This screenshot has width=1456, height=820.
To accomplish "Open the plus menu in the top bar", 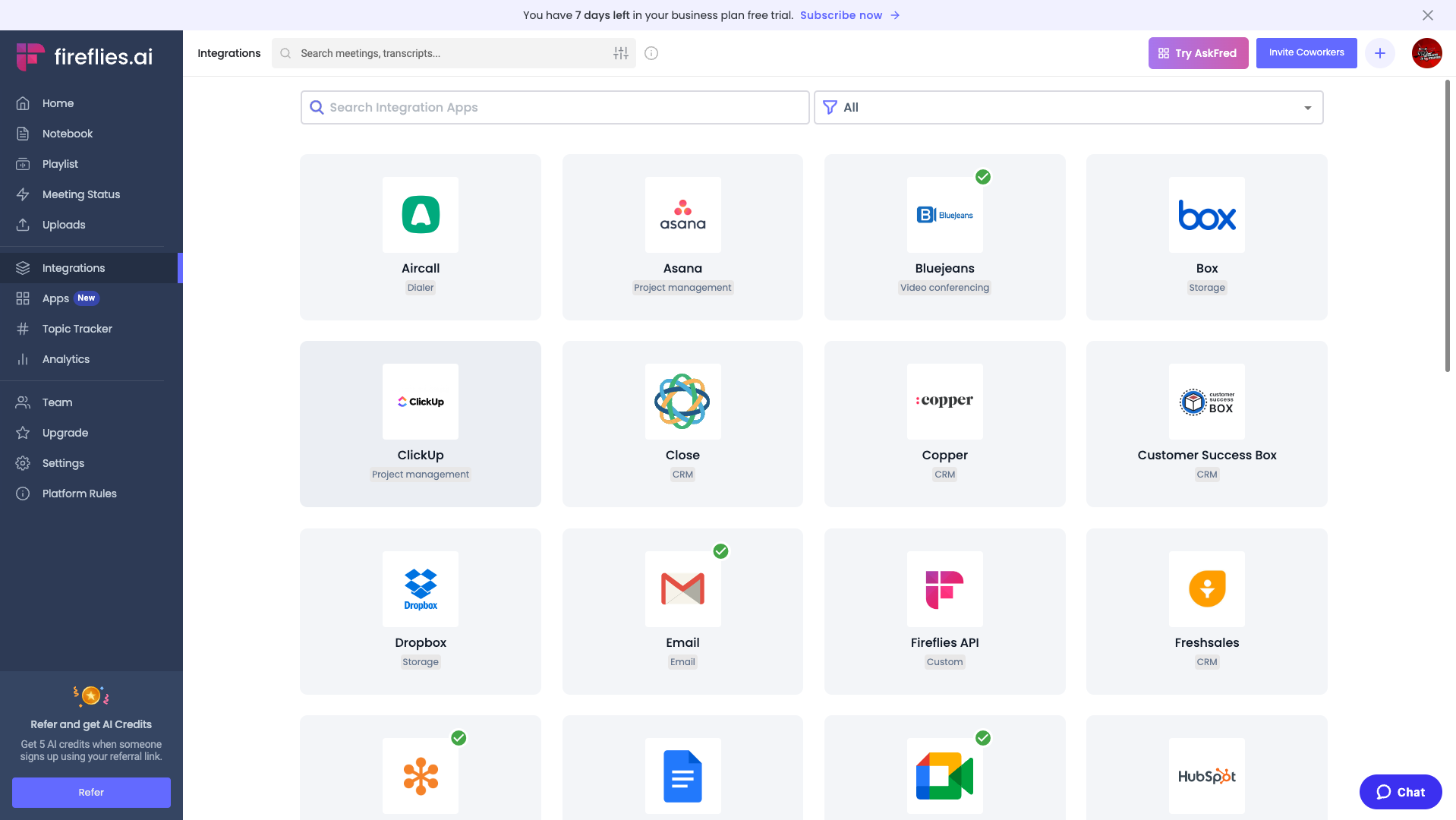I will (1380, 53).
